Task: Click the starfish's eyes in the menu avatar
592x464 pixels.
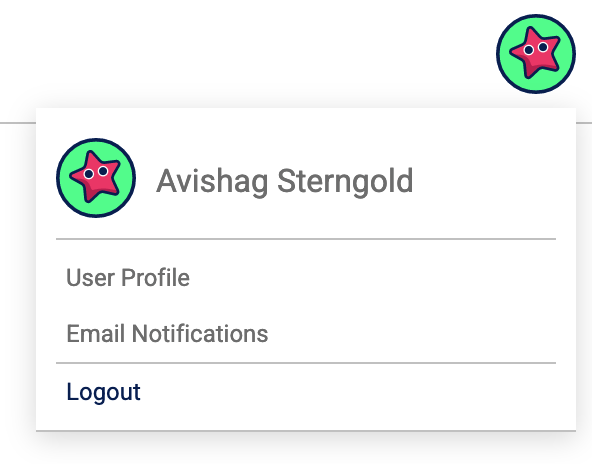Action: click(96, 173)
